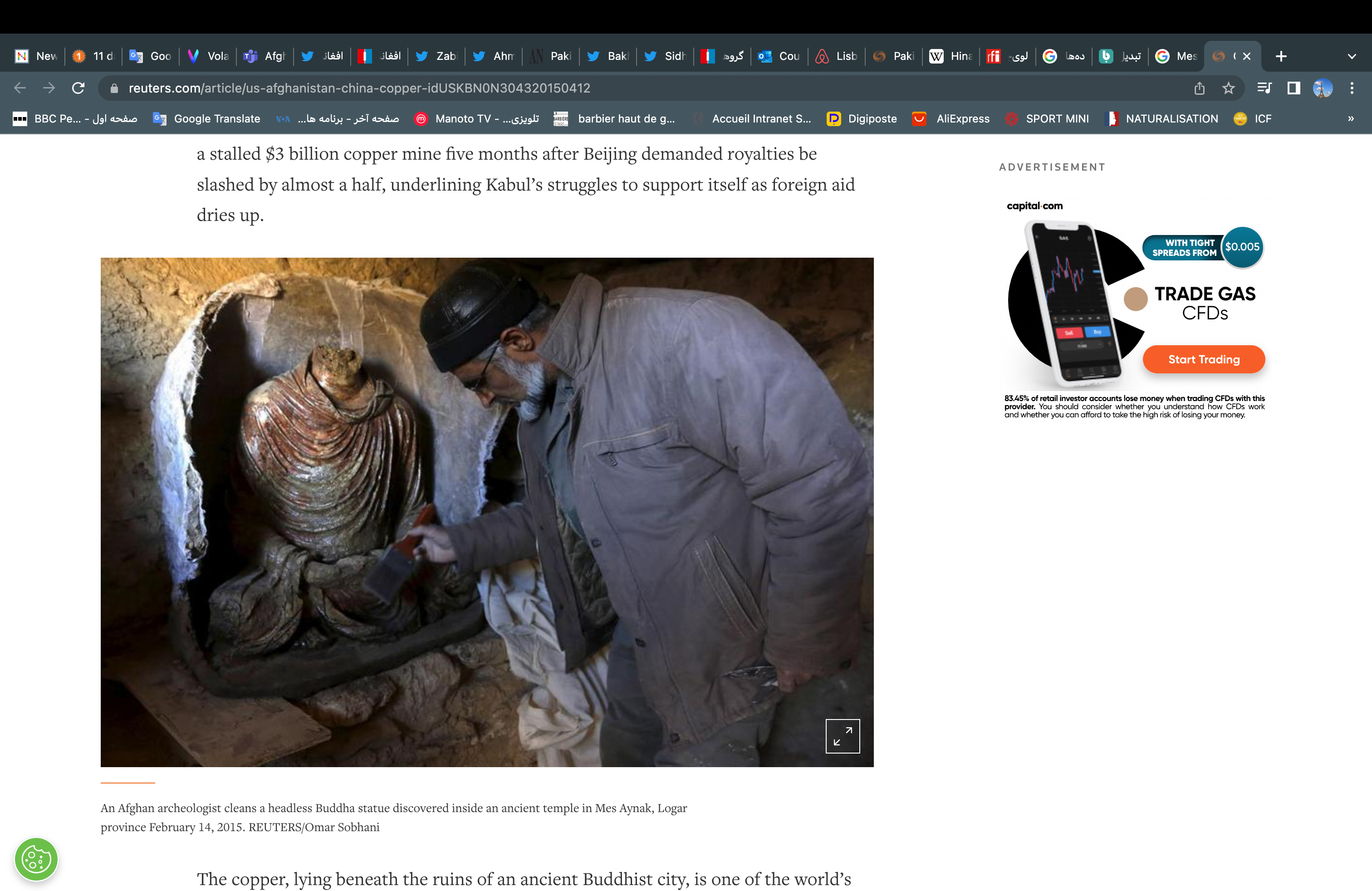Open the Chrome profile avatar
This screenshot has height=891, width=1372.
[1323, 88]
